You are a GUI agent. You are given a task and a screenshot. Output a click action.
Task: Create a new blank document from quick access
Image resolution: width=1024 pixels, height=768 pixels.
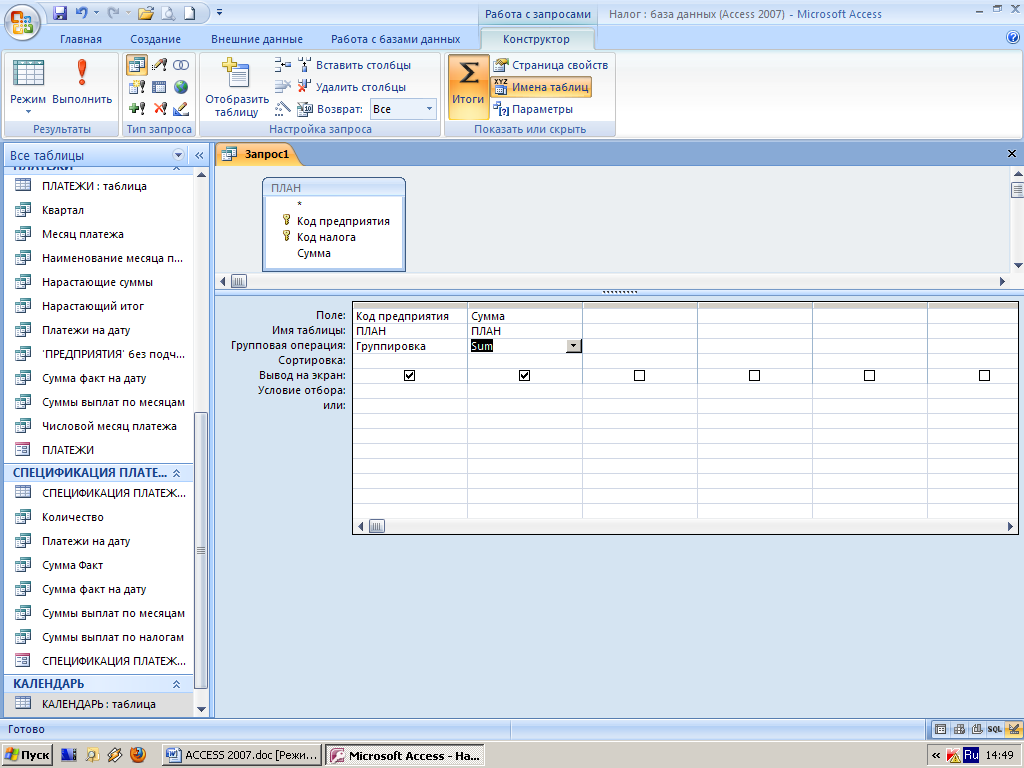189,12
